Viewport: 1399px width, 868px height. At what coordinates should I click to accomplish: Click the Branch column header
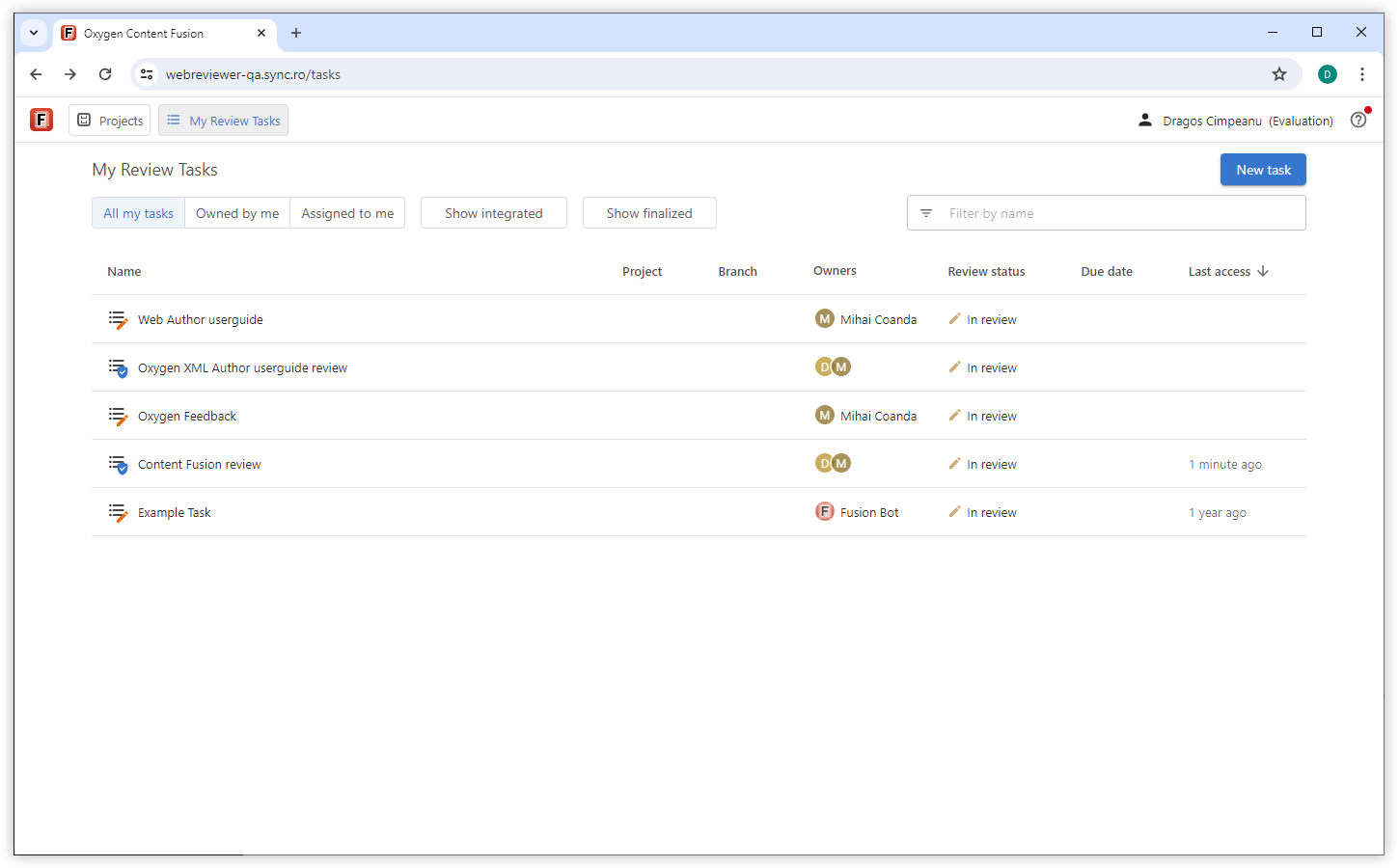[x=738, y=272]
